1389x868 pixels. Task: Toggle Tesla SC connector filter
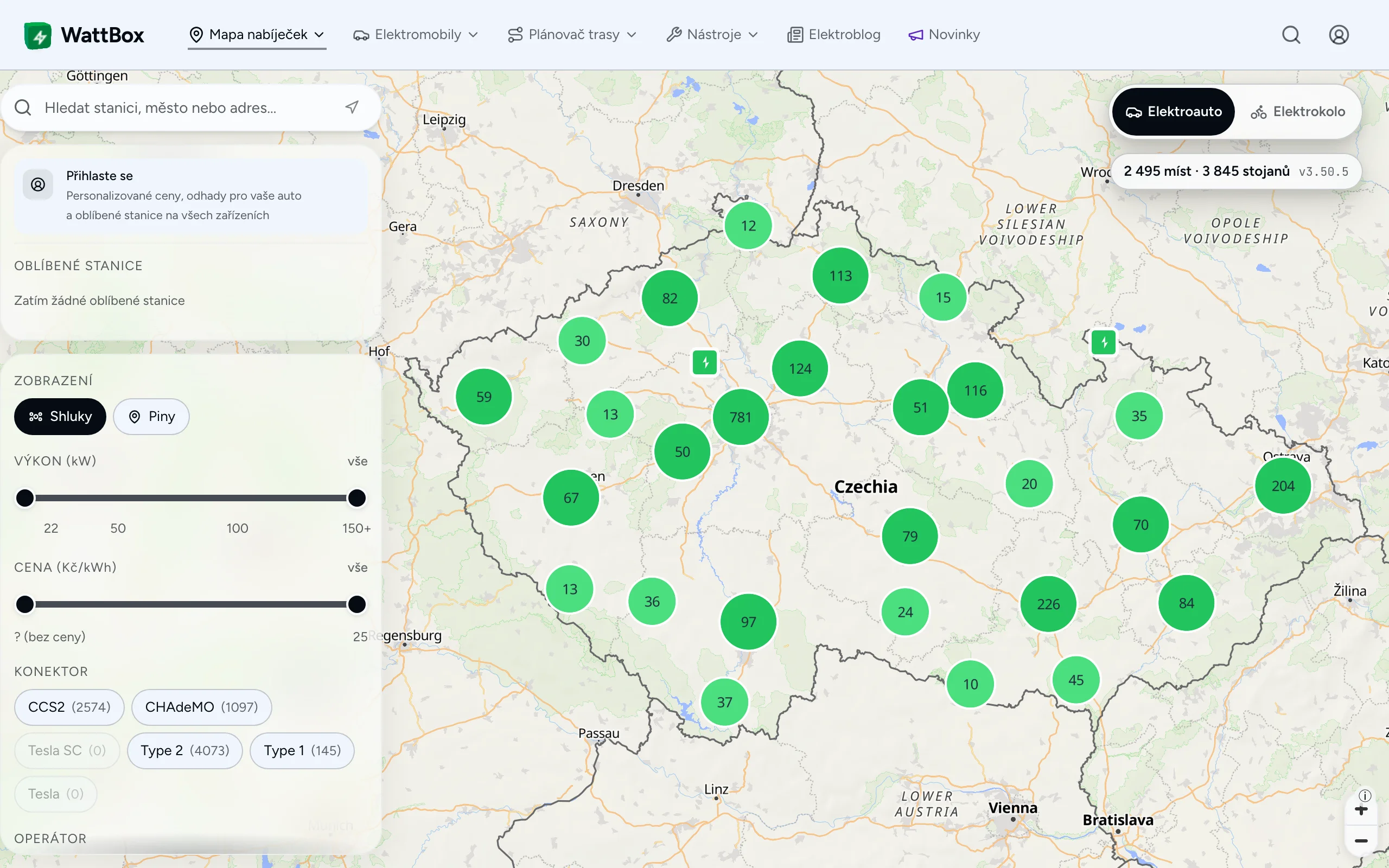click(x=67, y=750)
